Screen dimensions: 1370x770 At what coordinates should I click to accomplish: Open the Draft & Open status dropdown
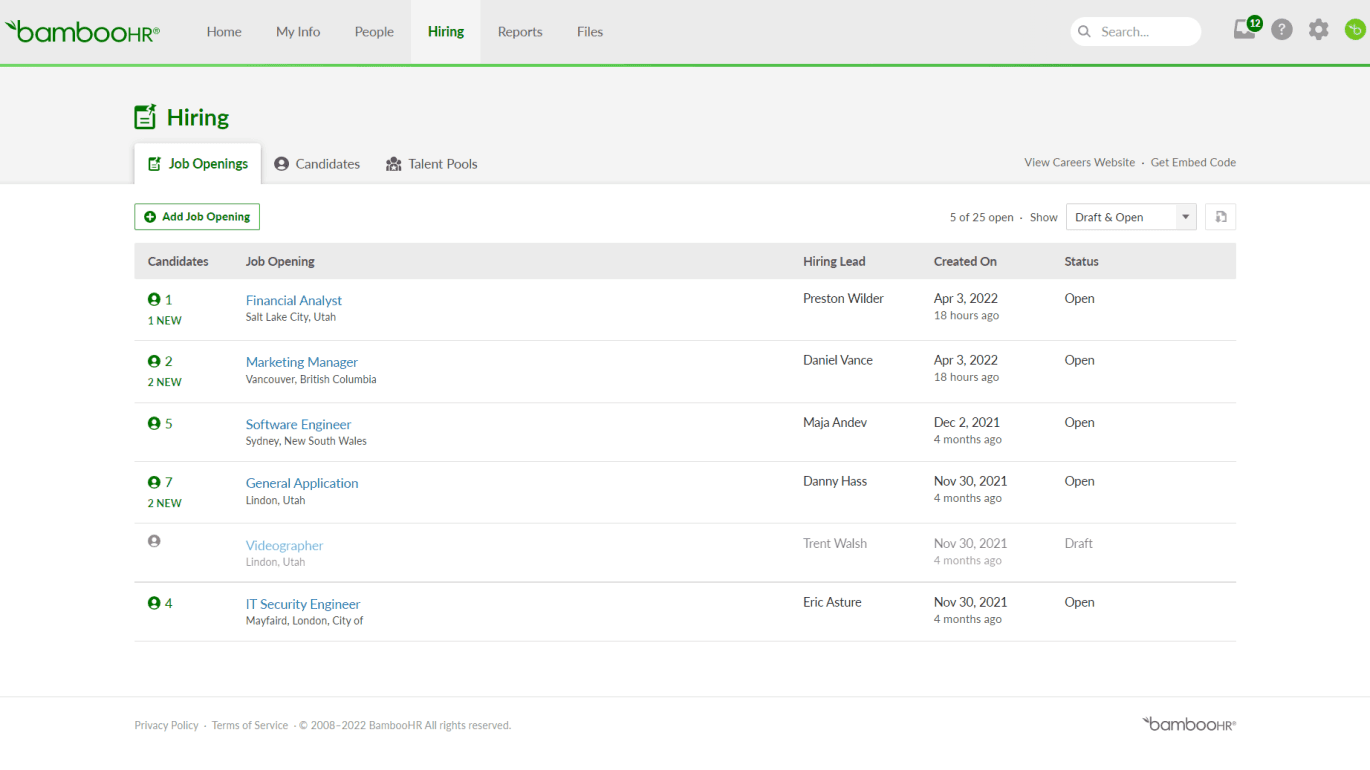(x=1130, y=216)
